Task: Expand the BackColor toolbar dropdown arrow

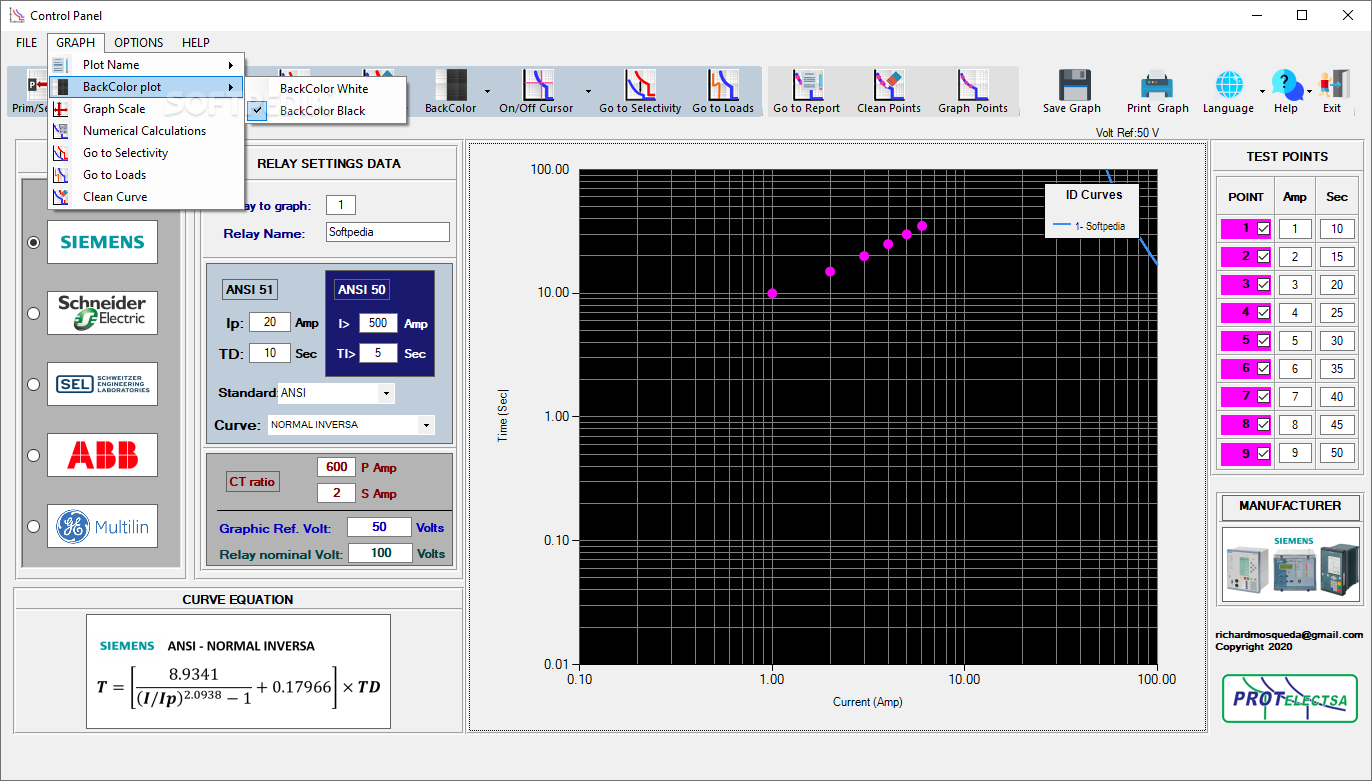Action: 487,90
